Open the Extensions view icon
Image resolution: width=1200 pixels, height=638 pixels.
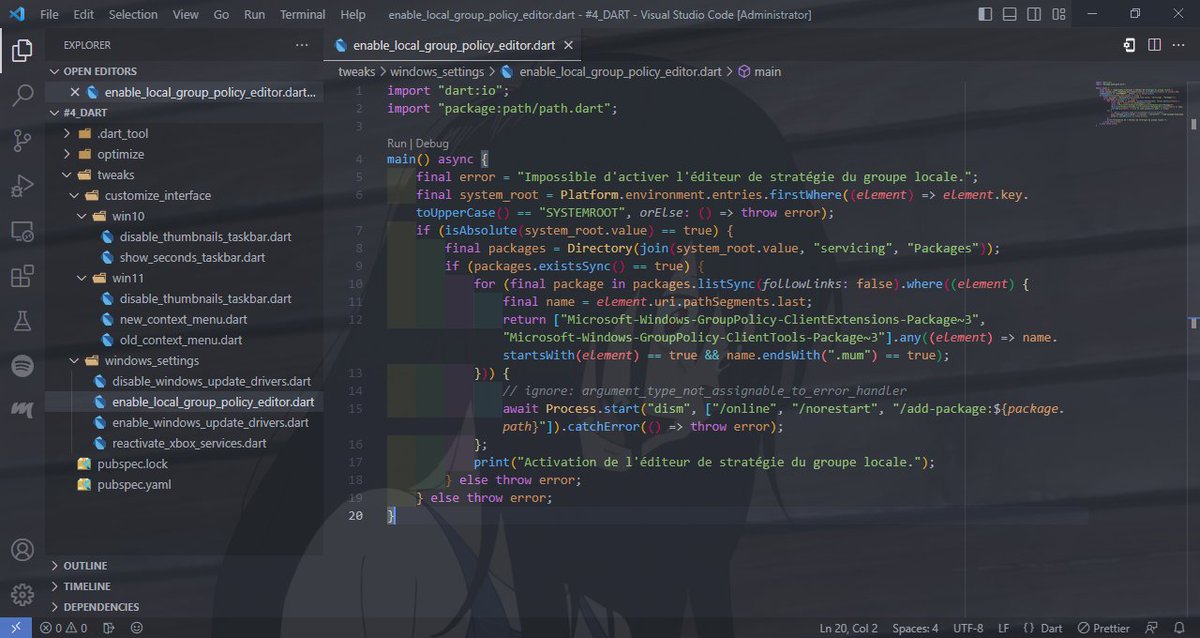click(22, 276)
